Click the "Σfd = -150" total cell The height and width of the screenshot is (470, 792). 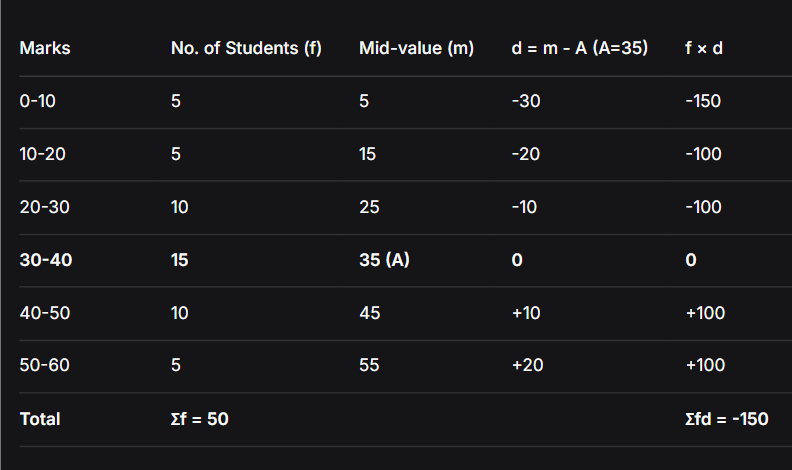click(727, 419)
